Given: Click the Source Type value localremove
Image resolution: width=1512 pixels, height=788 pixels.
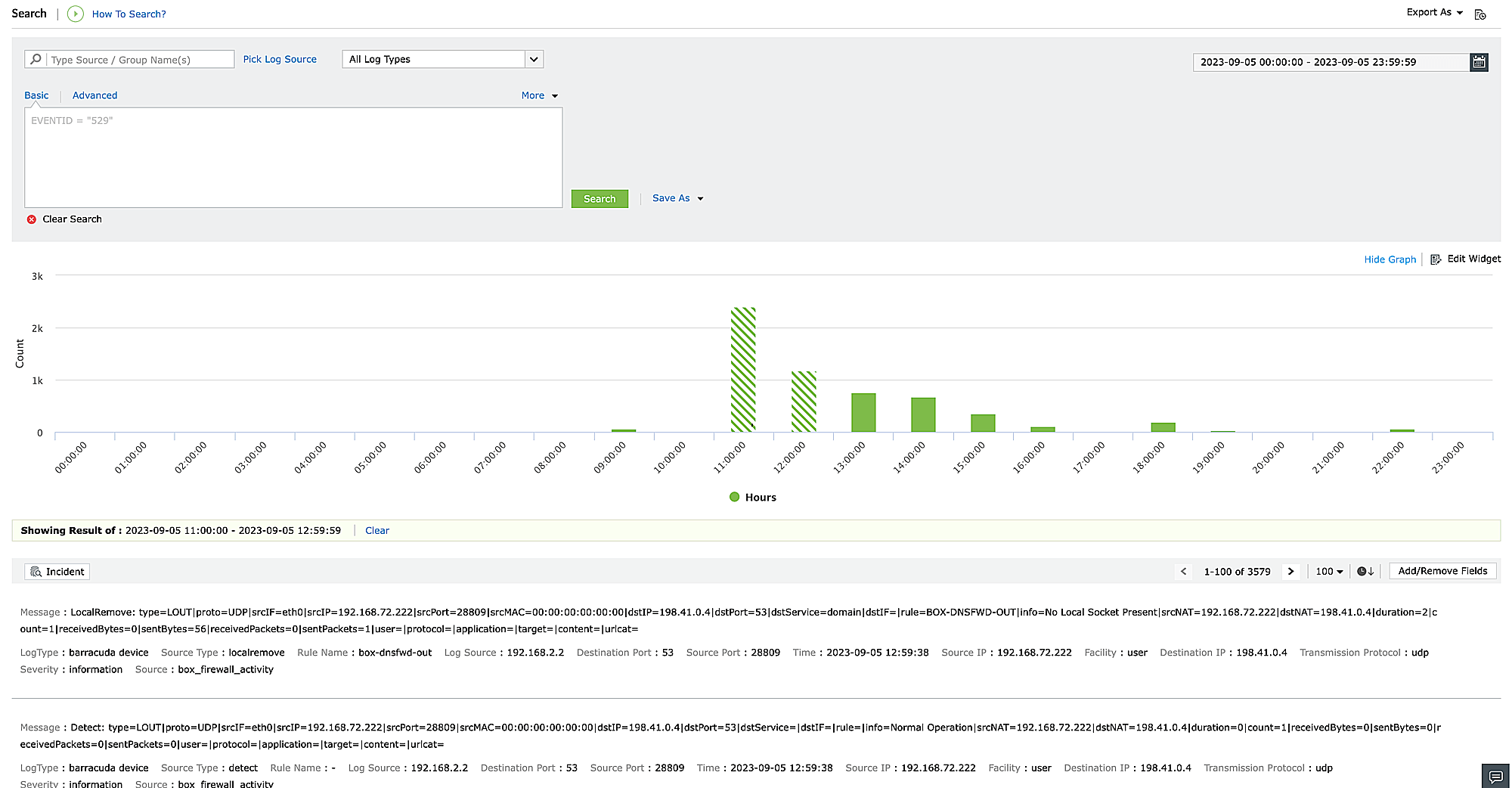Looking at the screenshot, I should coord(256,653).
